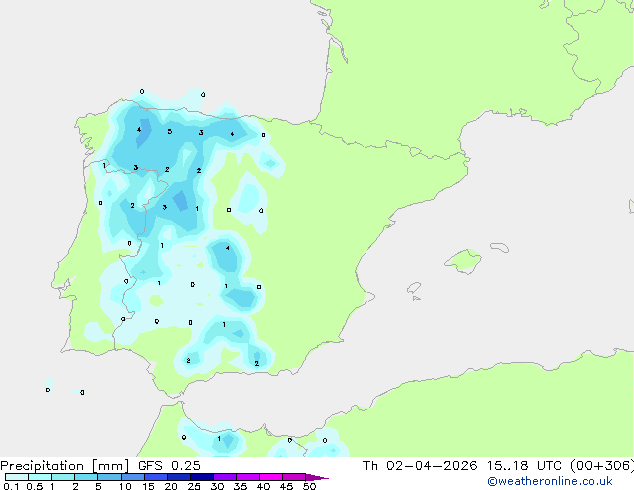Click the legend arrow tip above 50 mm
This screenshot has height=490, width=634.
pos(317,478)
